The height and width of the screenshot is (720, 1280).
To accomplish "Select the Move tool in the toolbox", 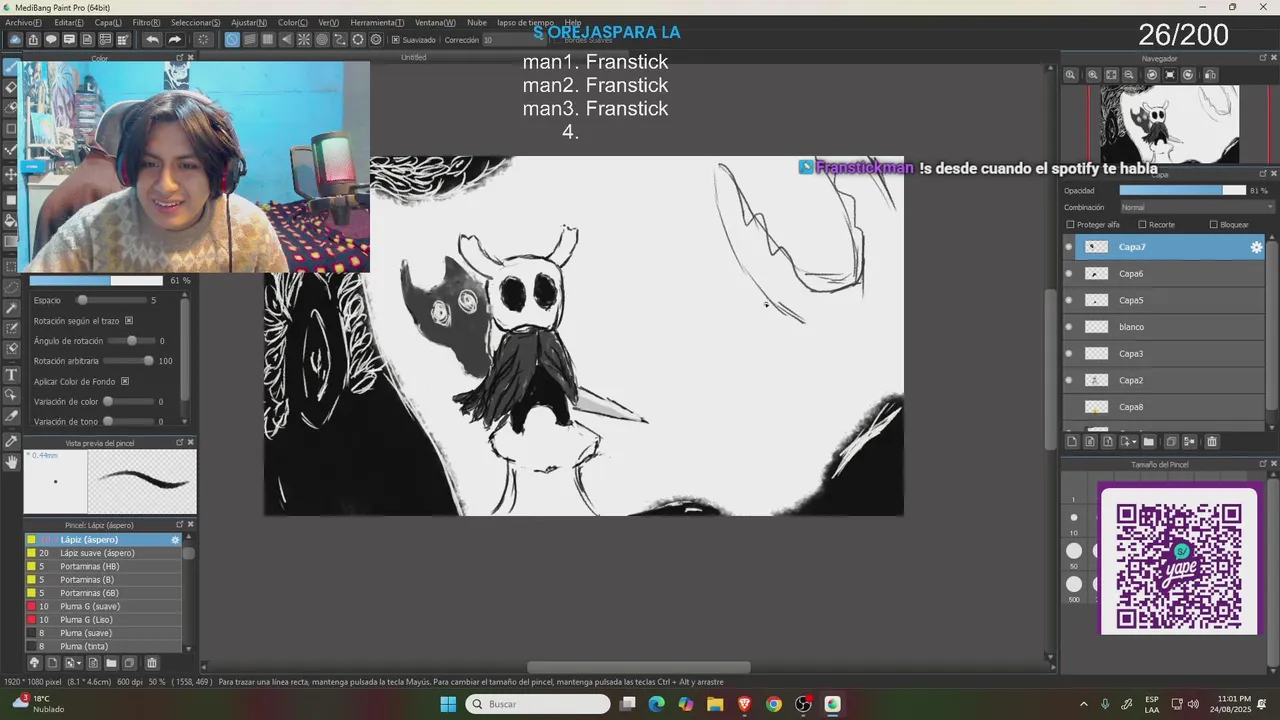I will tap(11, 174).
